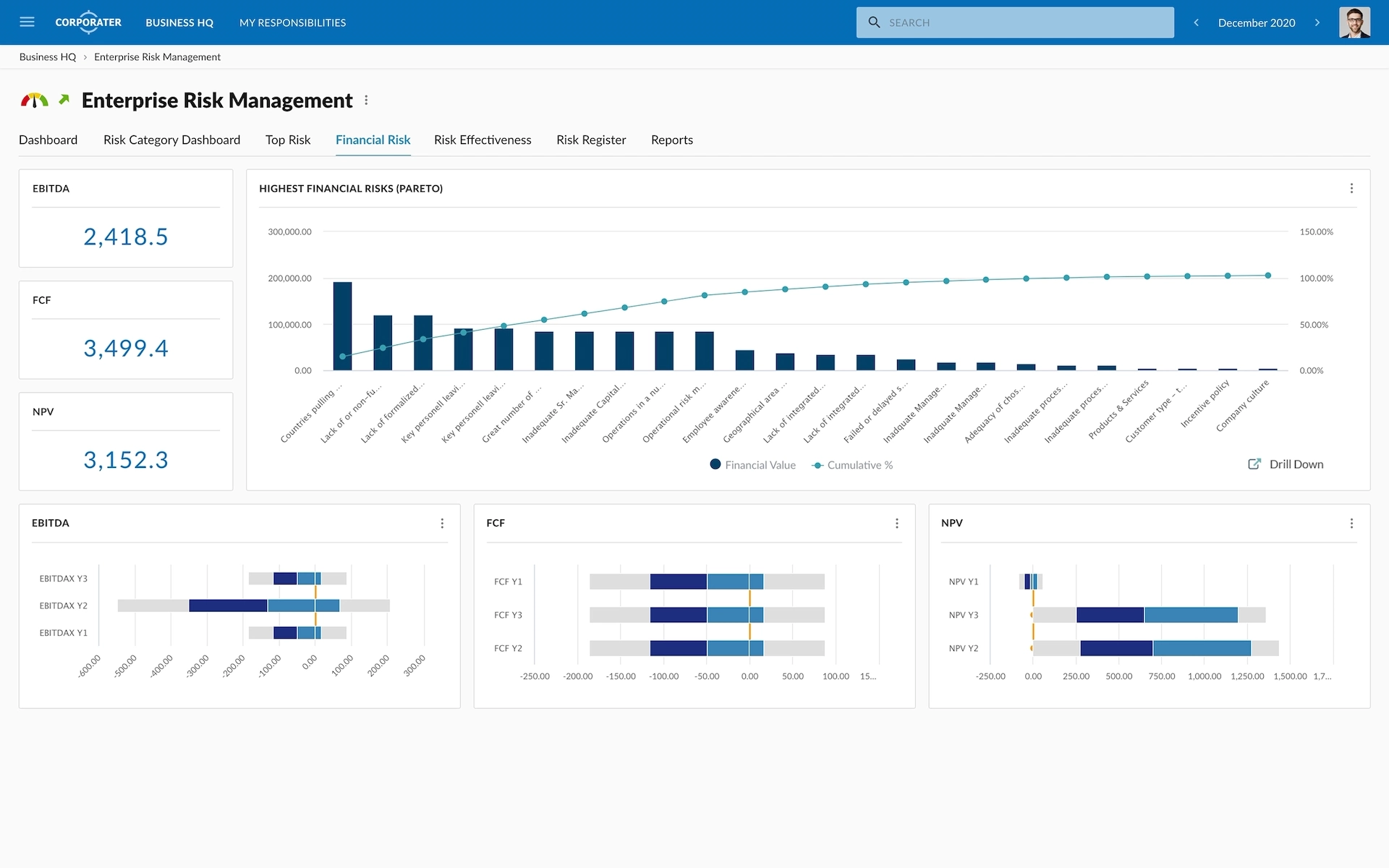Open My Responsibilities menu item
Screen dimensions: 1389x868
point(292,22)
